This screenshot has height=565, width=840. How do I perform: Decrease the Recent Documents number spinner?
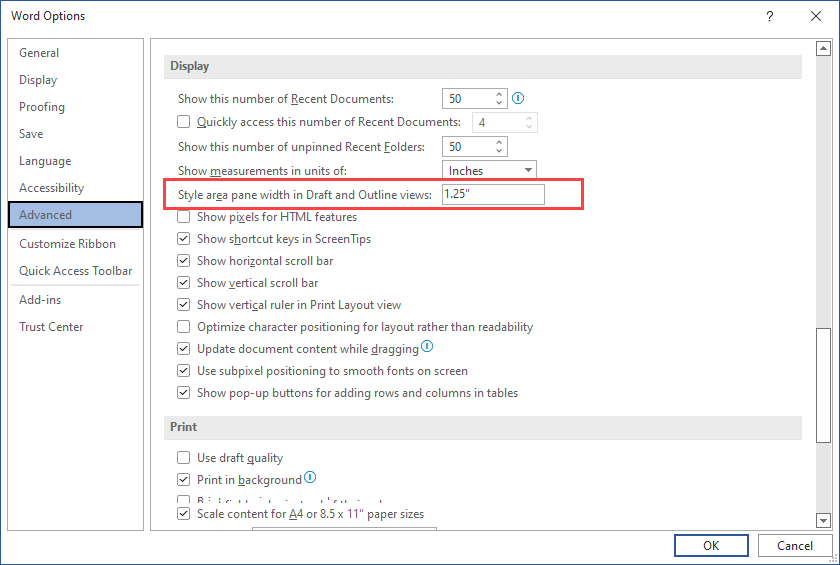(x=499, y=102)
